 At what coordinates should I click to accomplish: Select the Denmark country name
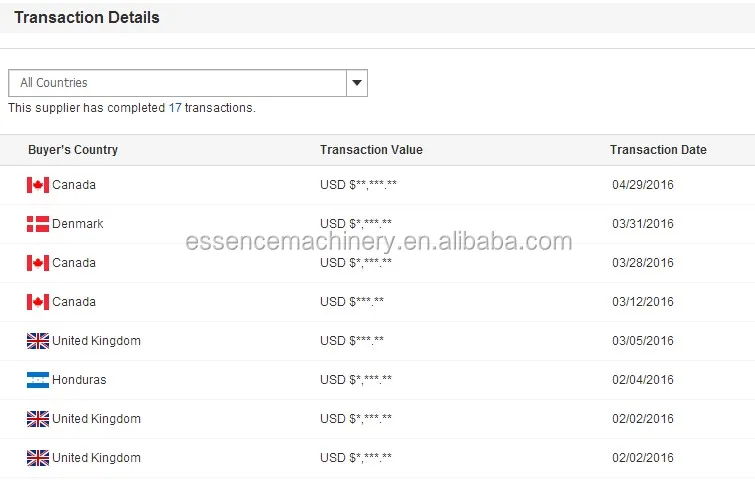tap(78, 224)
